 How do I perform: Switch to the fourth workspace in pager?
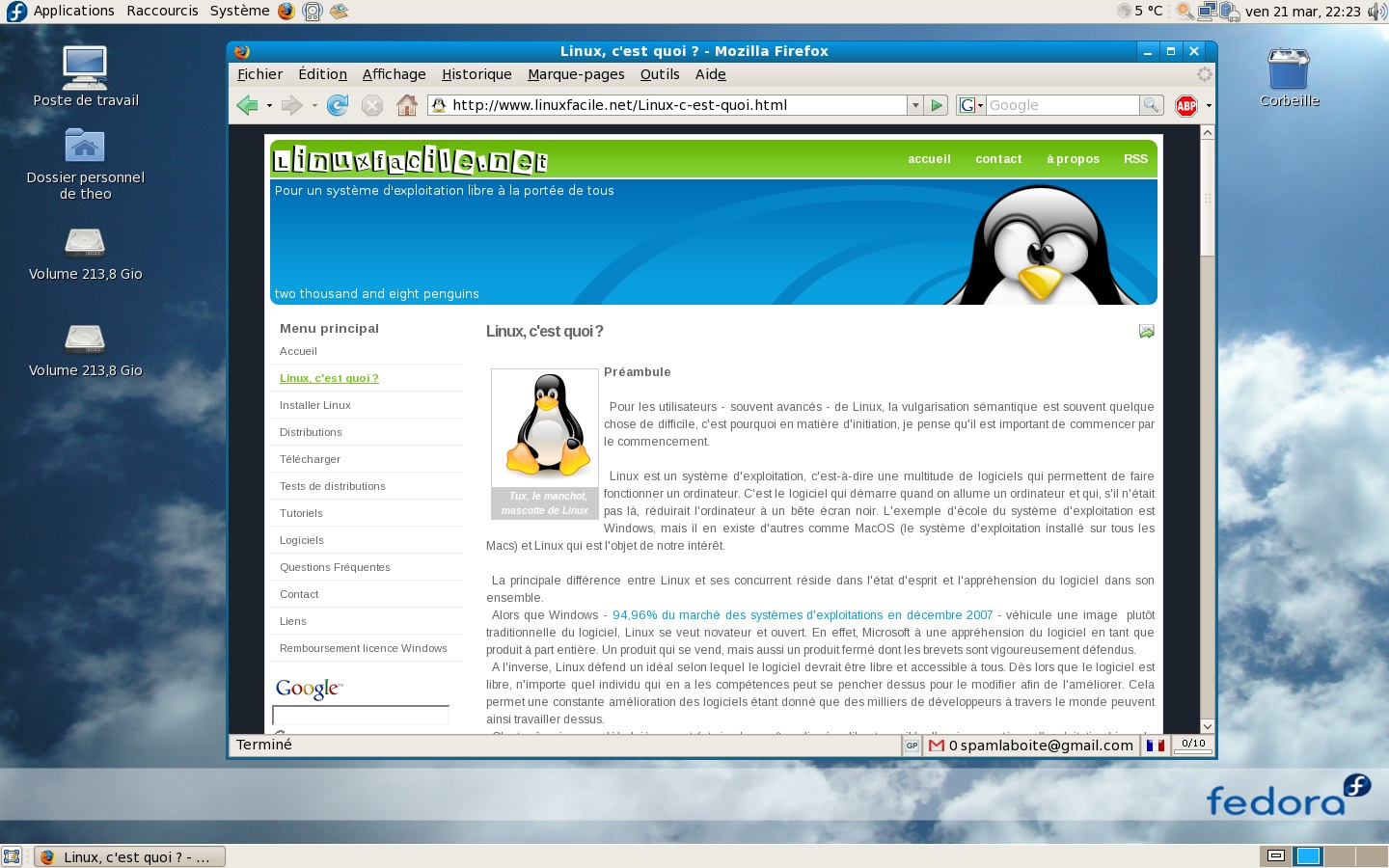1370,855
